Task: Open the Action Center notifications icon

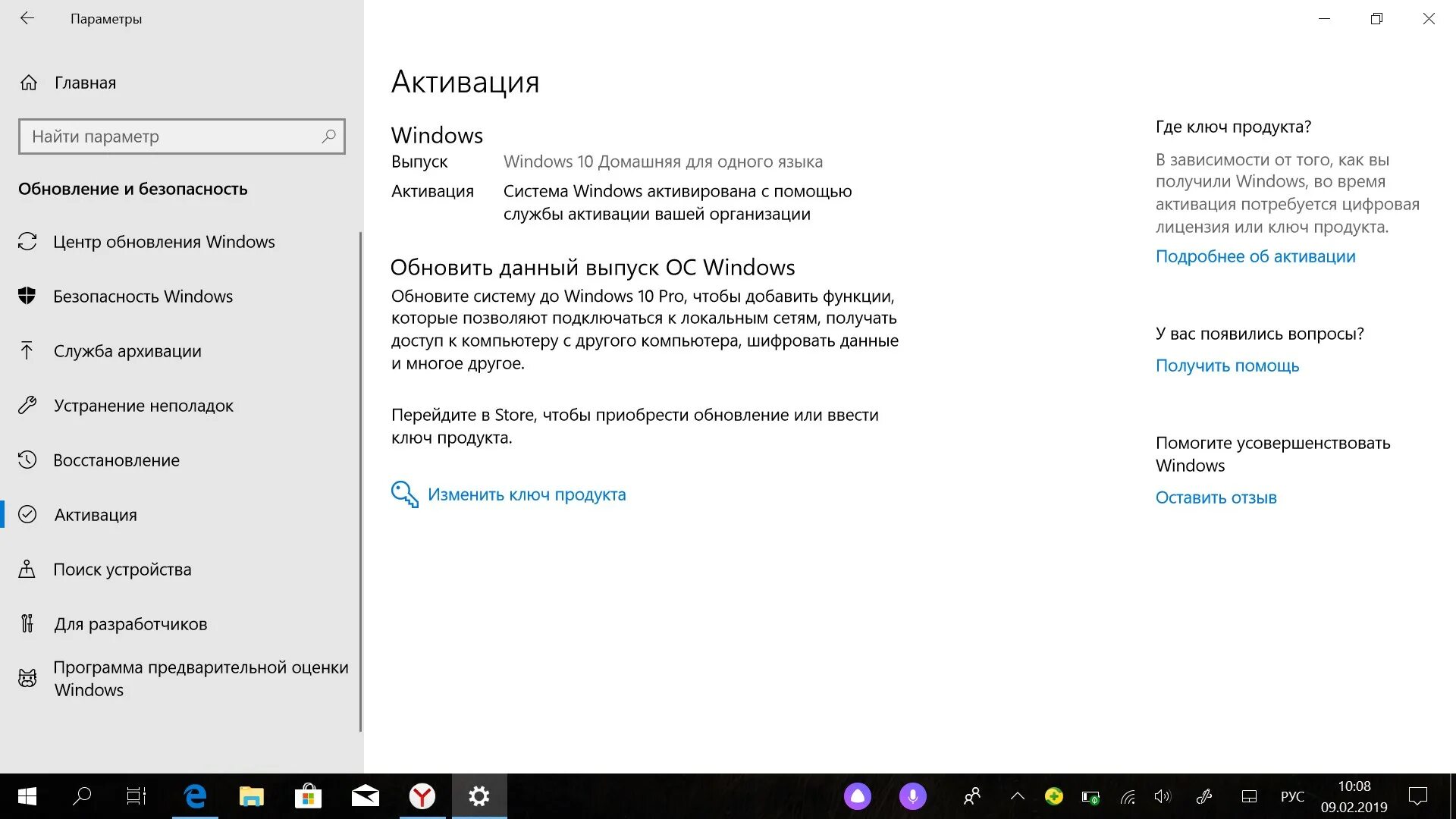Action: [1417, 796]
